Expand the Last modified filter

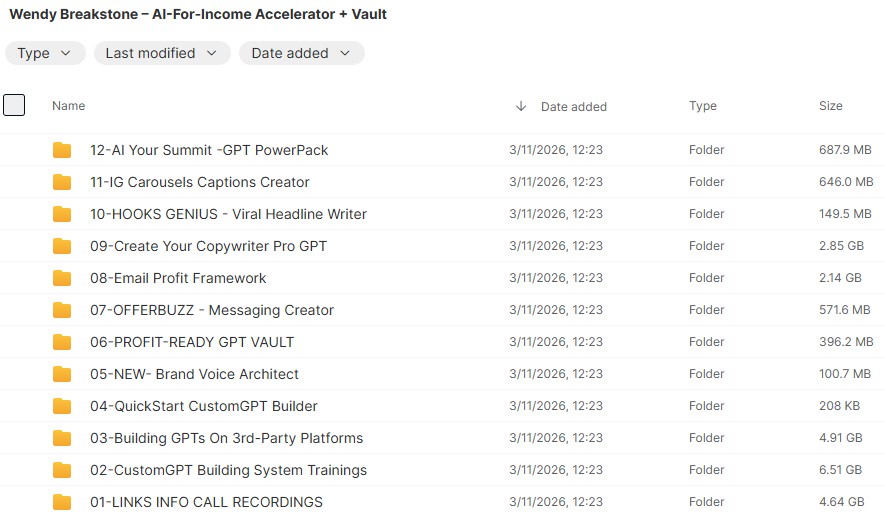click(x=162, y=53)
